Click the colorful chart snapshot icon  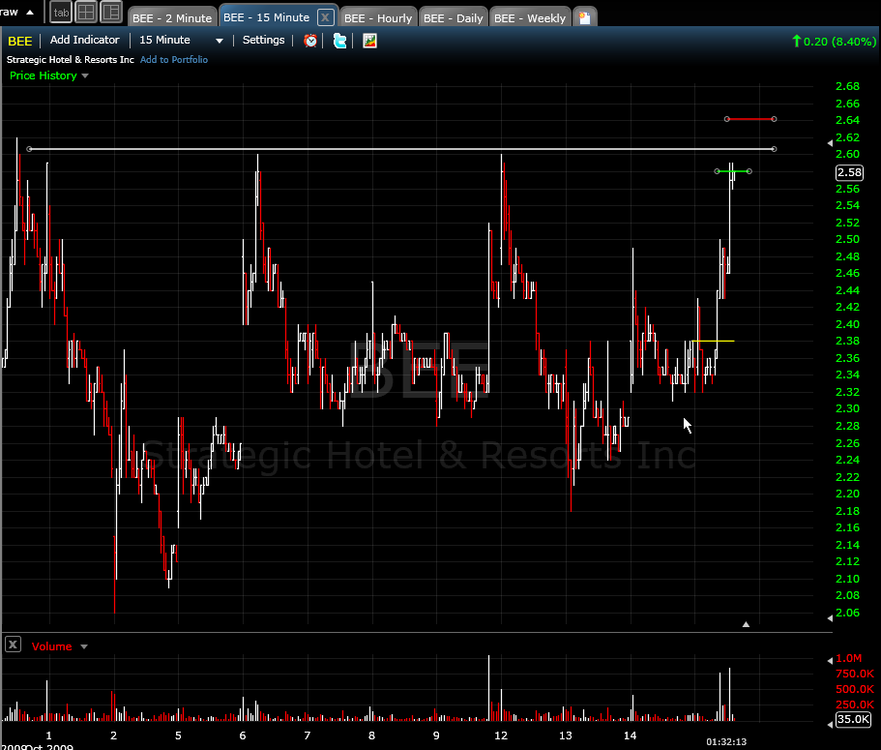(370, 40)
